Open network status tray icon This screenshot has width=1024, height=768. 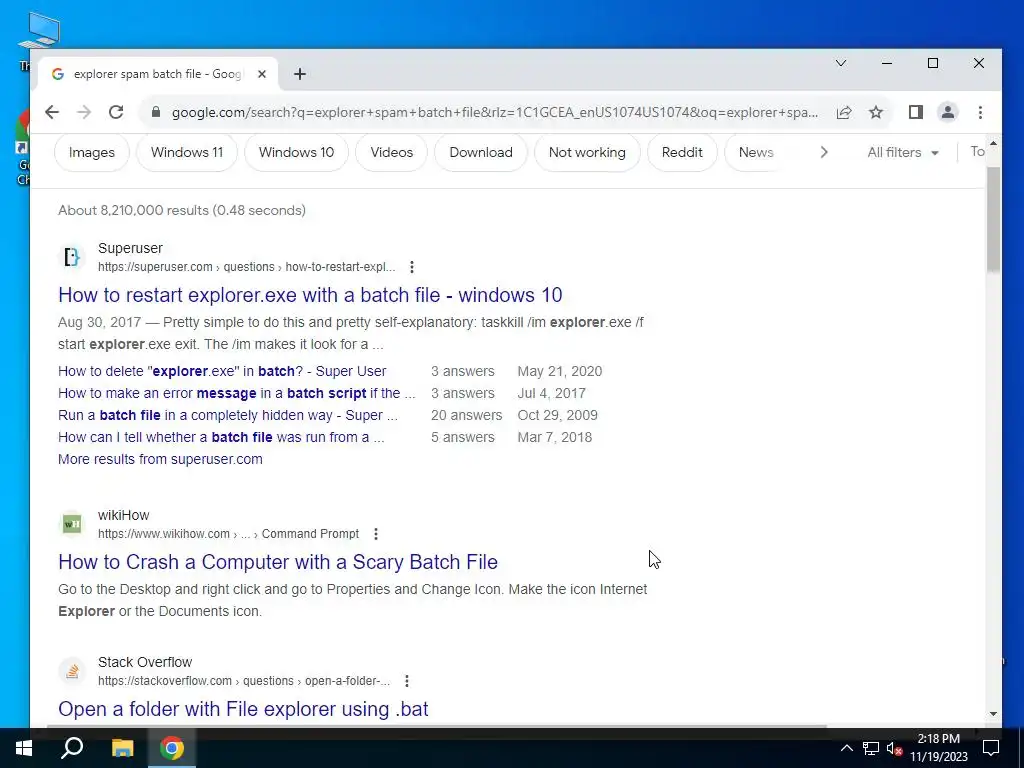pyautogui.click(x=871, y=748)
